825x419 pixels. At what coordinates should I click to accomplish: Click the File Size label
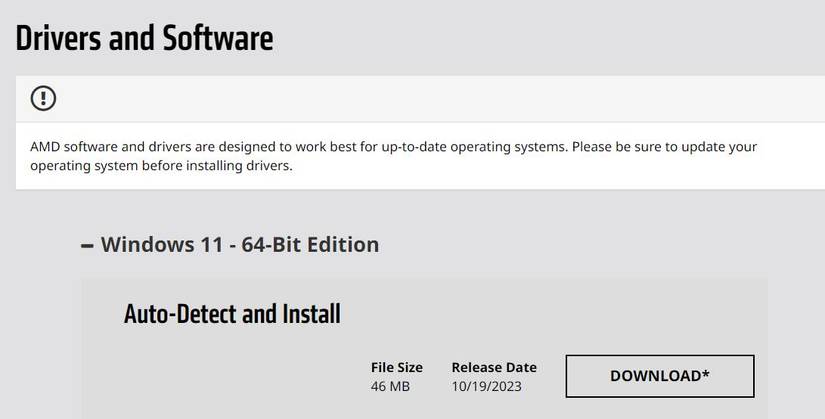click(397, 367)
